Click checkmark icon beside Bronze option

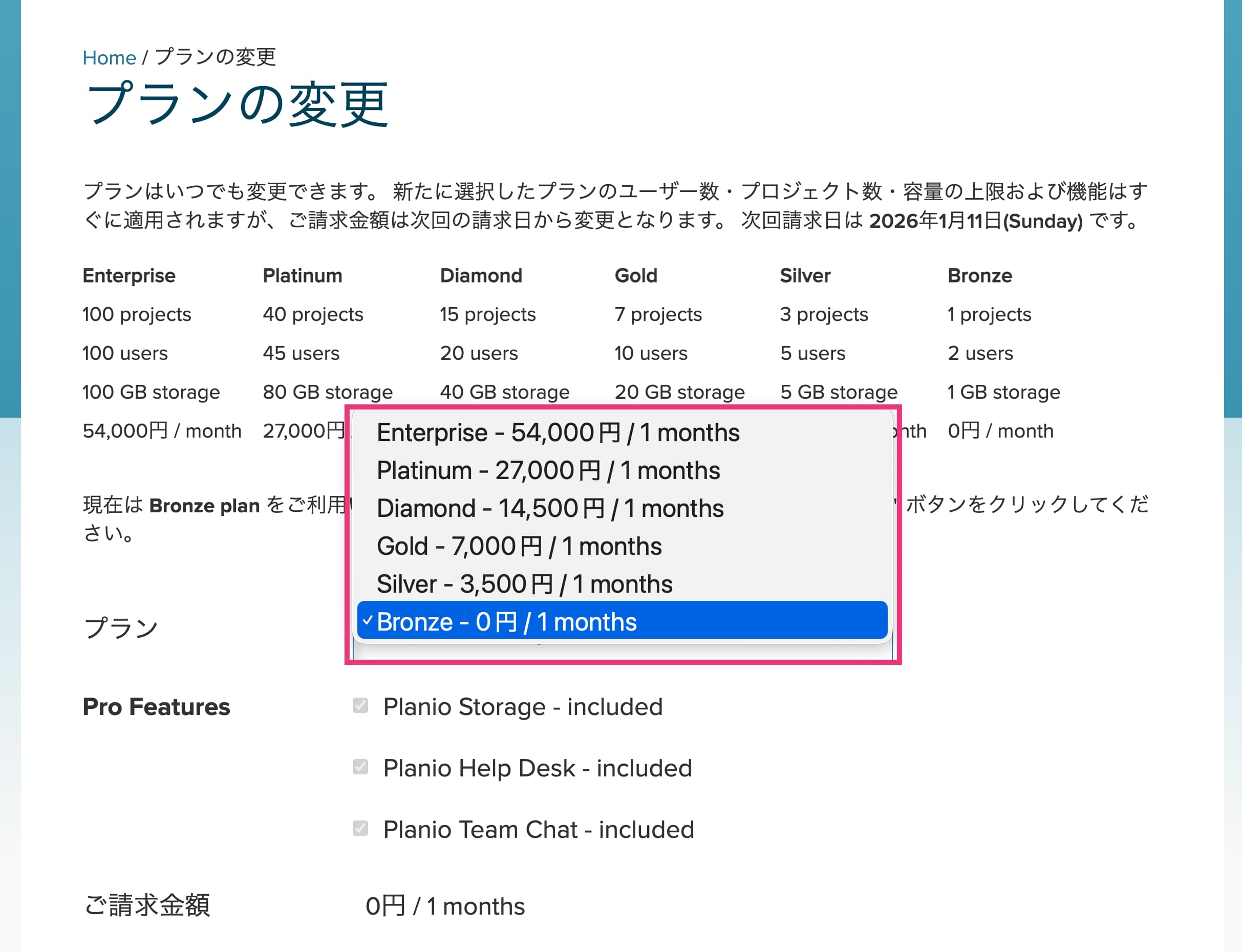pos(368,620)
